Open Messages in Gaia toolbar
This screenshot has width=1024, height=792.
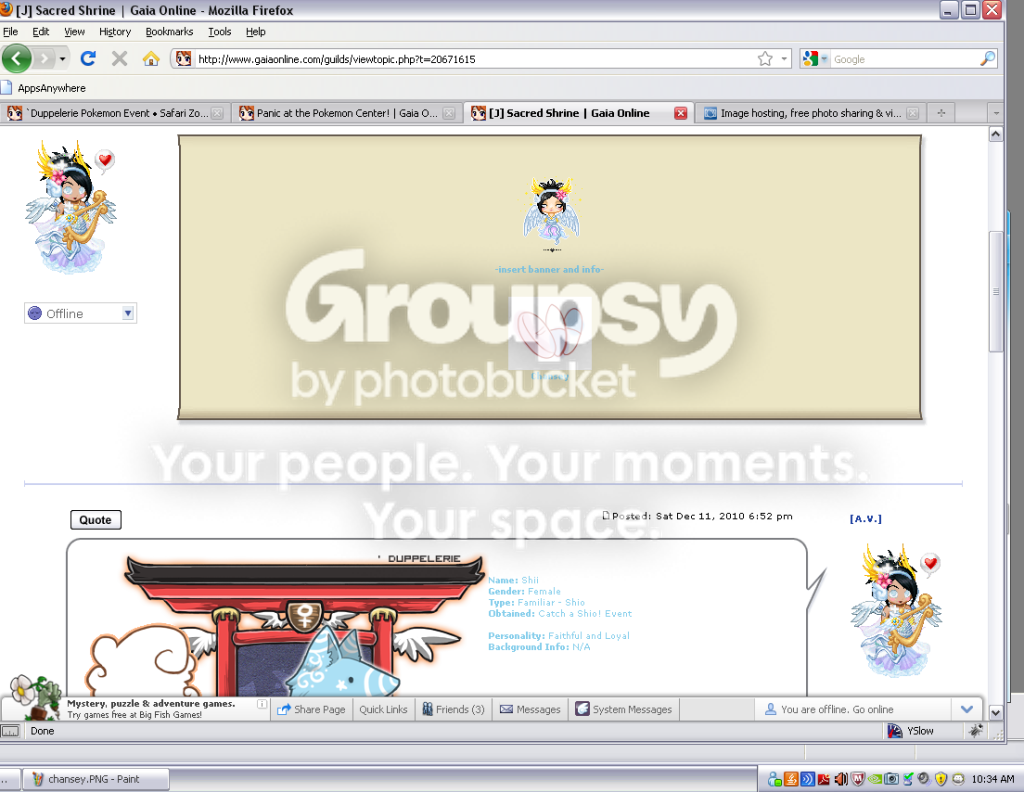point(530,709)
